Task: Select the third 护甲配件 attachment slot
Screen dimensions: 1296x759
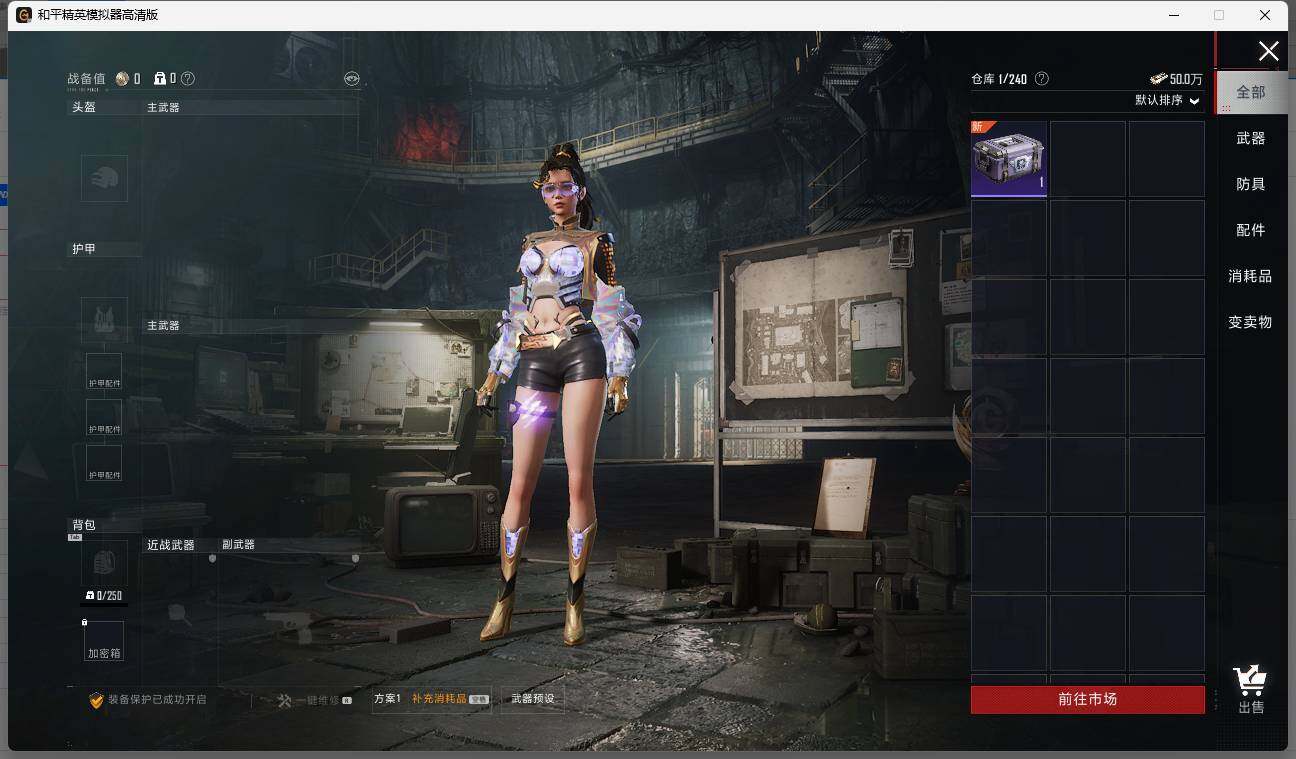Action: pos(104,463)
